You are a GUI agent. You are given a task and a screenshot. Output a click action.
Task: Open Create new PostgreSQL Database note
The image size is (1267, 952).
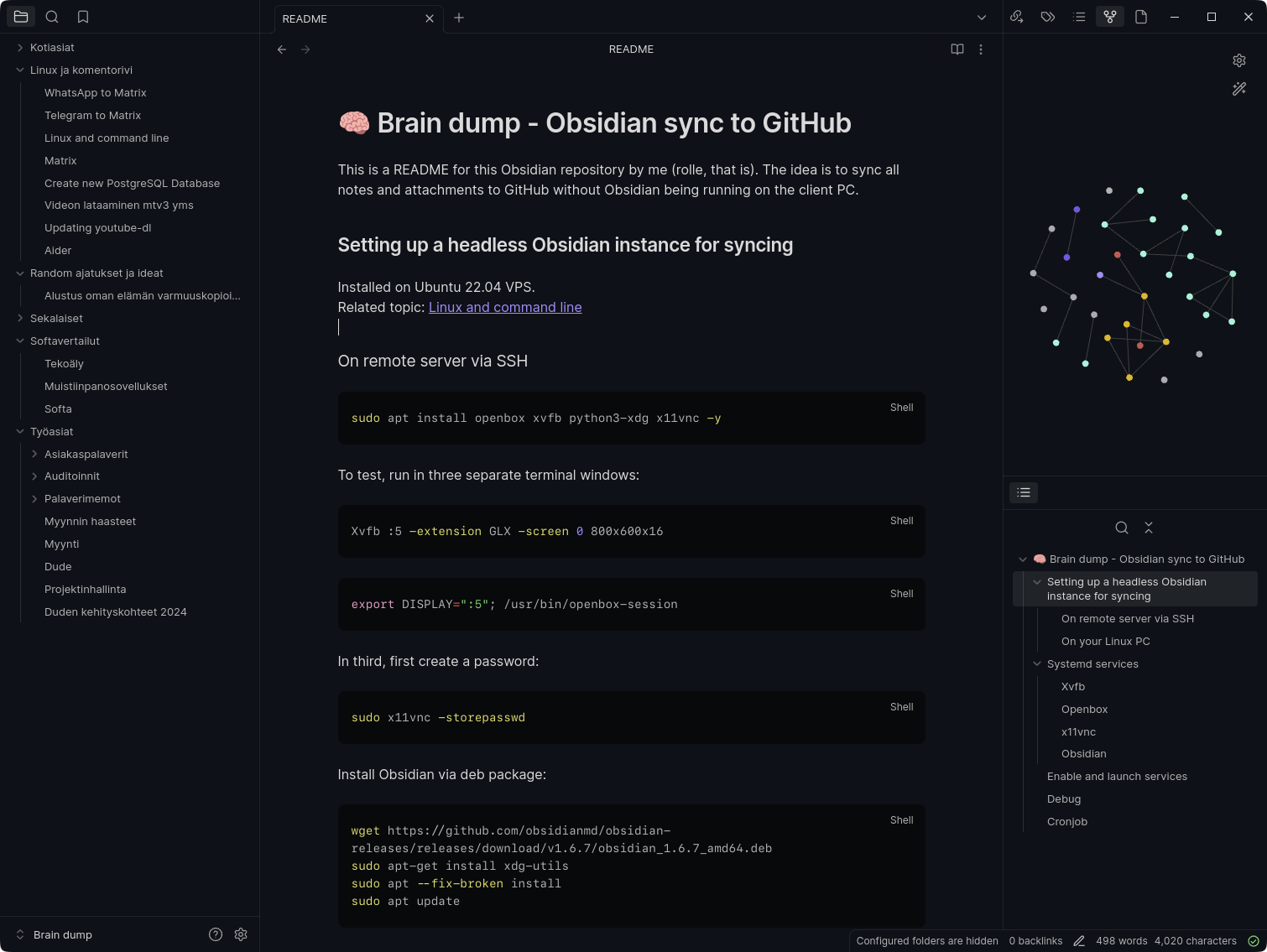click(132, 184)
